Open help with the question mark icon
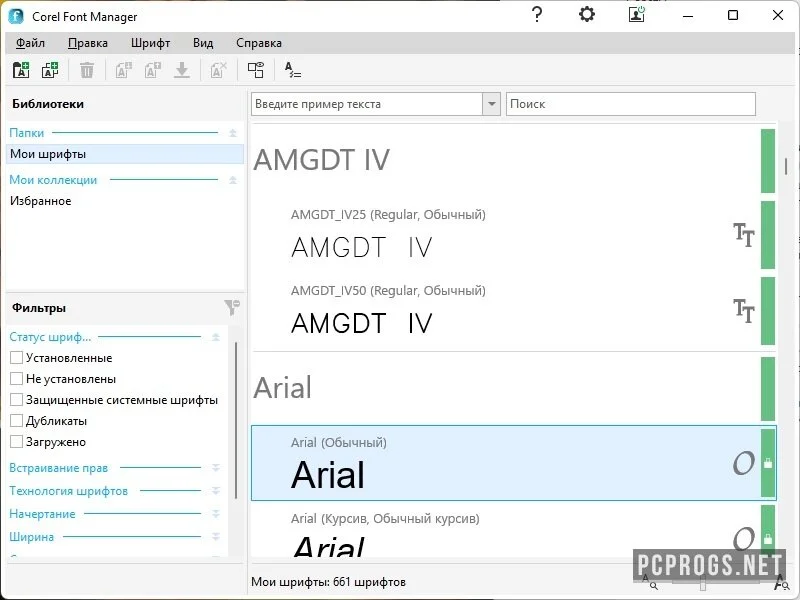 tap(537, 14)
